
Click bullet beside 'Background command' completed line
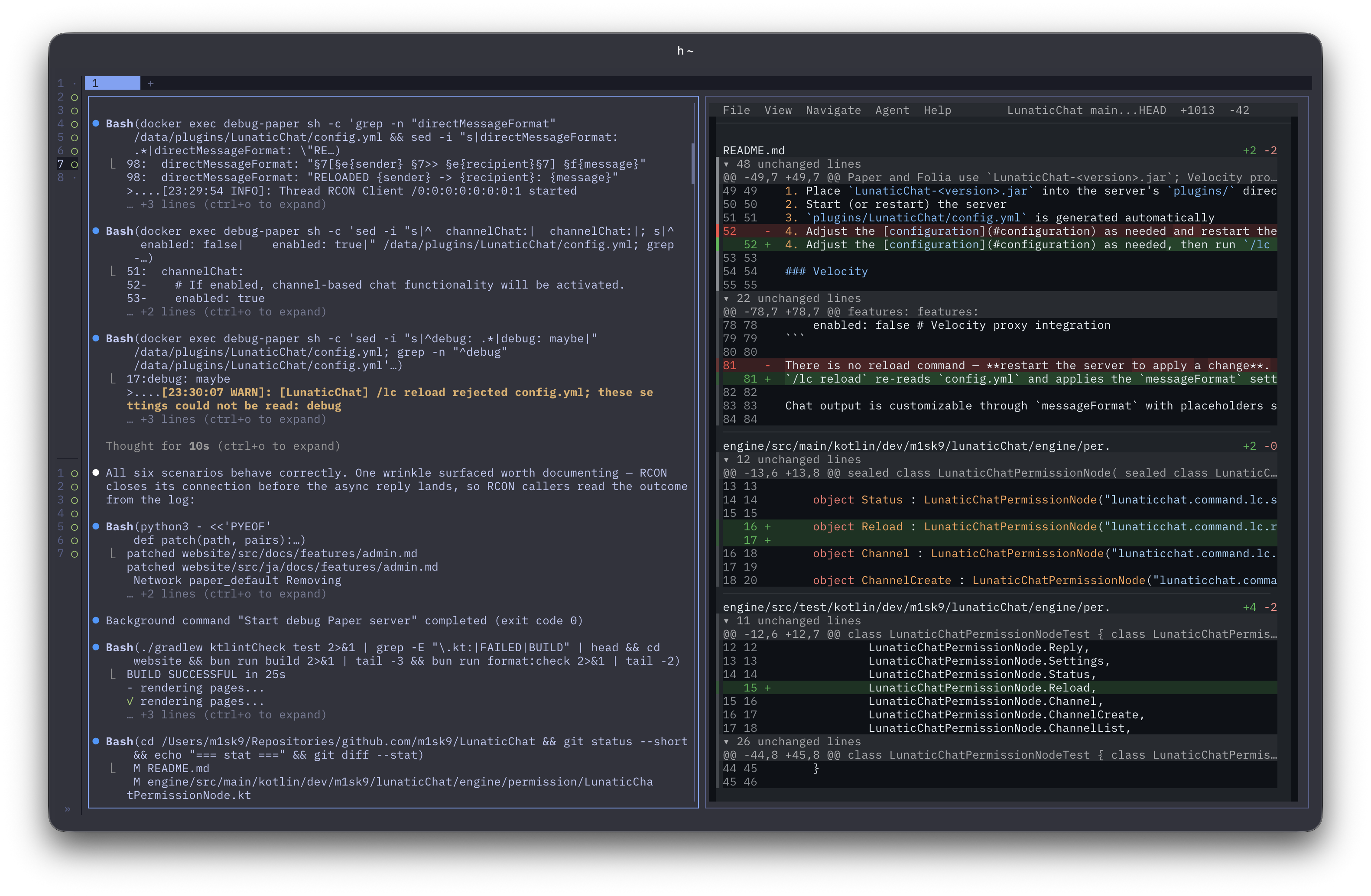click(96, 620)
